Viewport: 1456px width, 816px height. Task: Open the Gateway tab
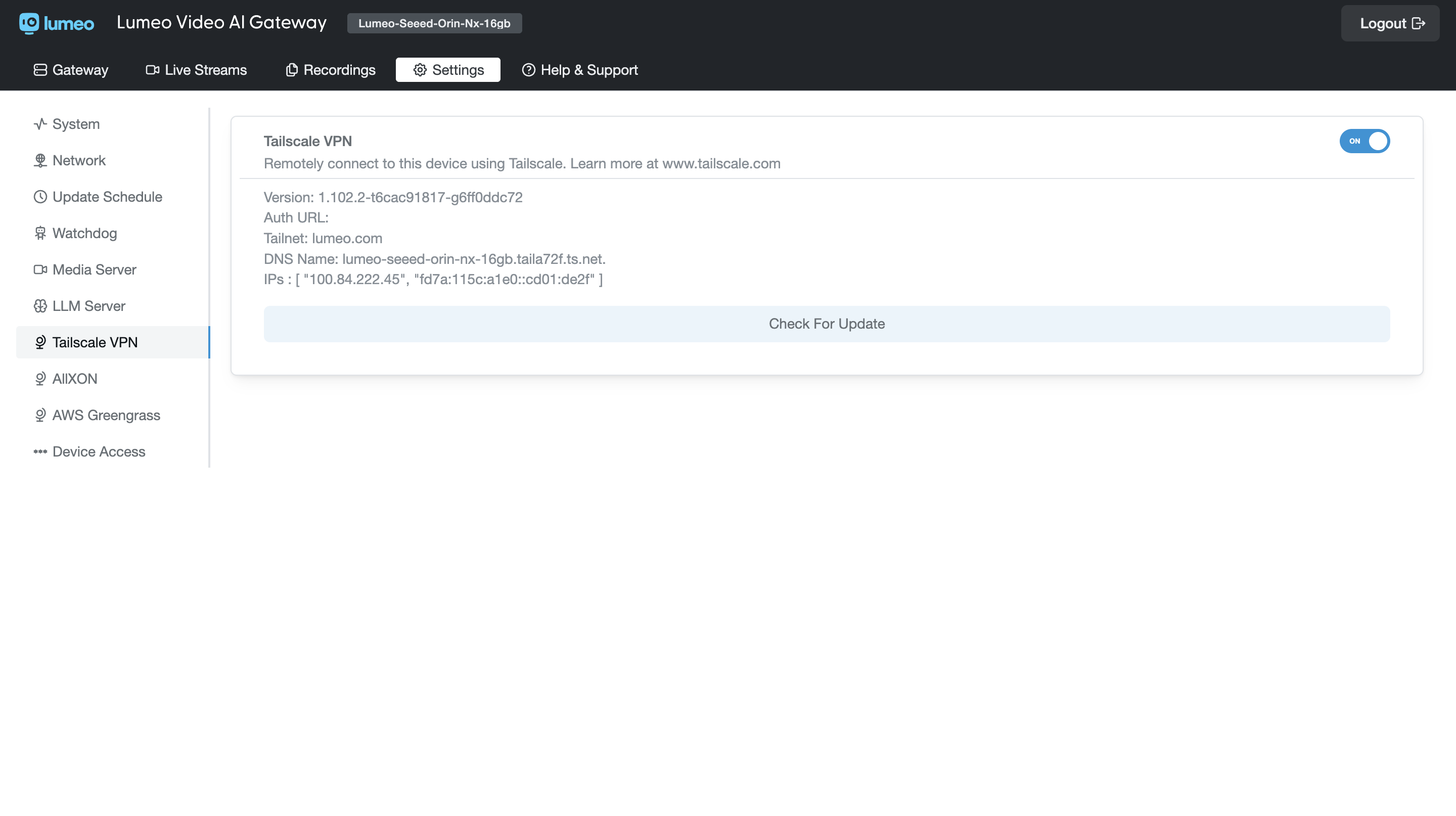tap(71, 70)
